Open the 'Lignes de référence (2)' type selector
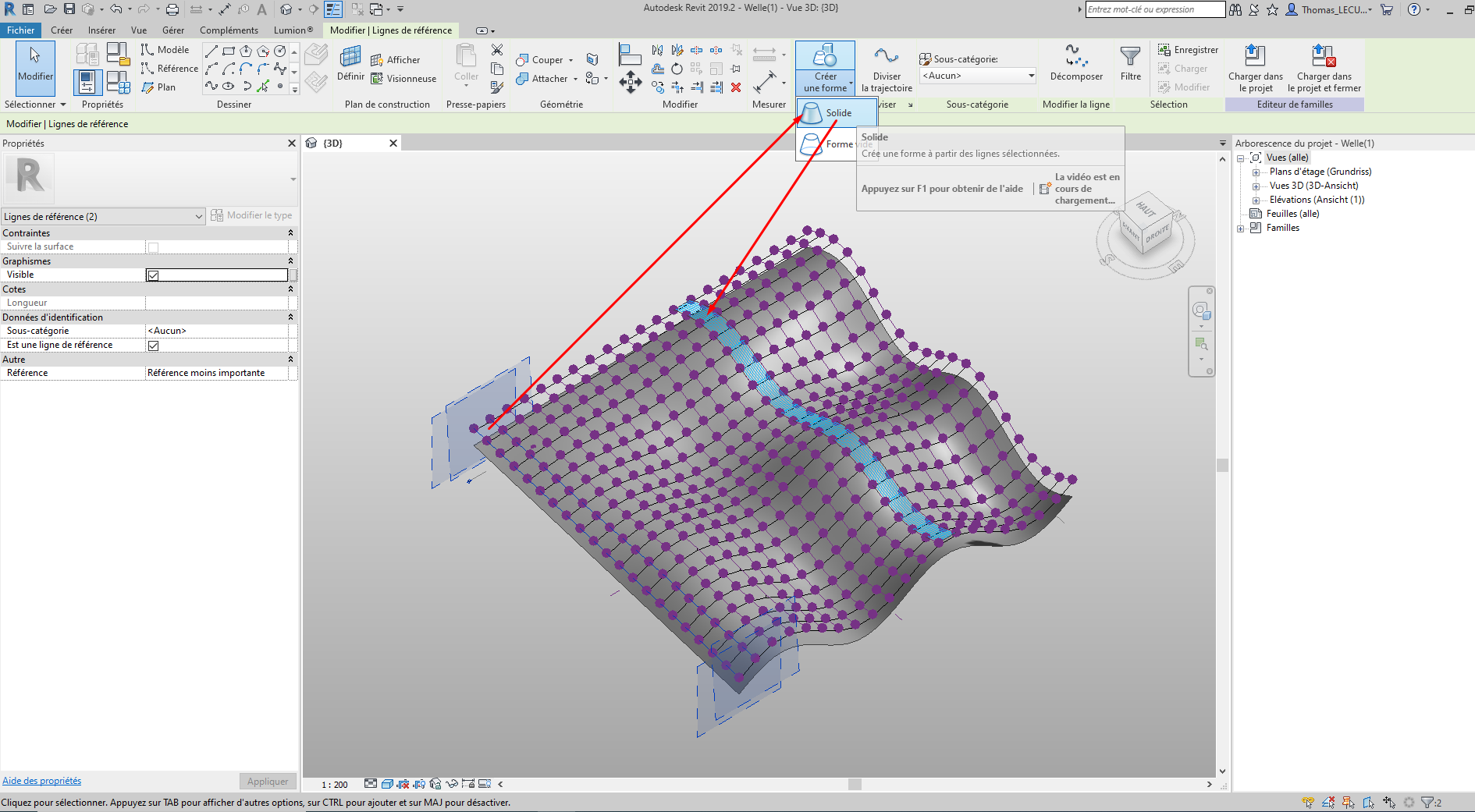Image resolution: width=1475 pixels, height=812 pixels. pos(103,216)
